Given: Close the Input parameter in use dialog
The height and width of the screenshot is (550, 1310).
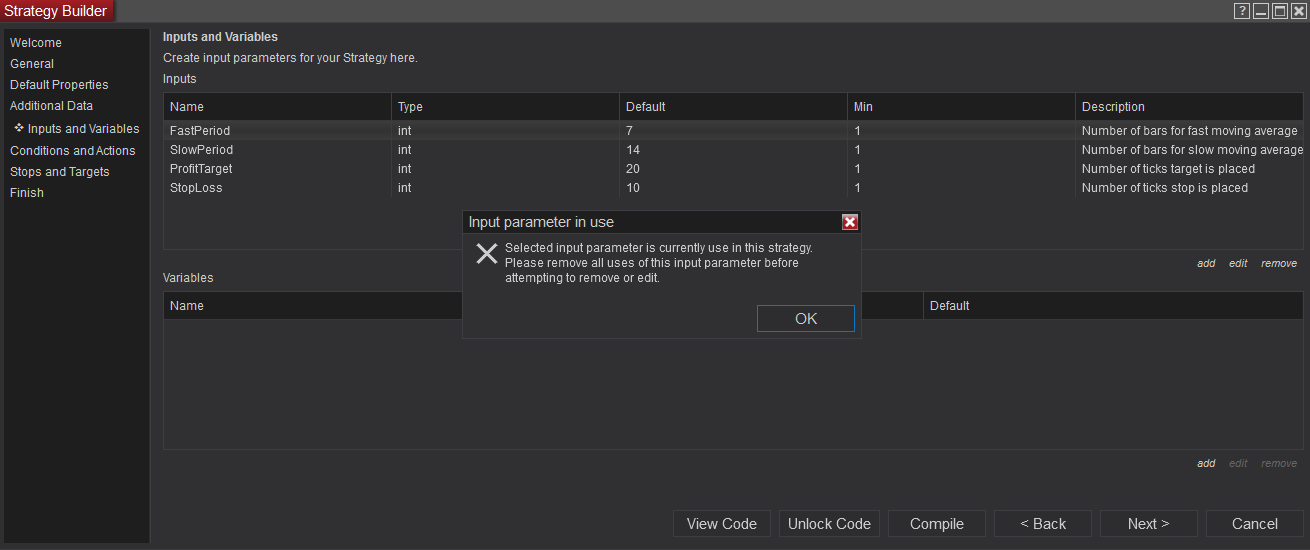Looking at the screenshot, I should tap(850, 222).
